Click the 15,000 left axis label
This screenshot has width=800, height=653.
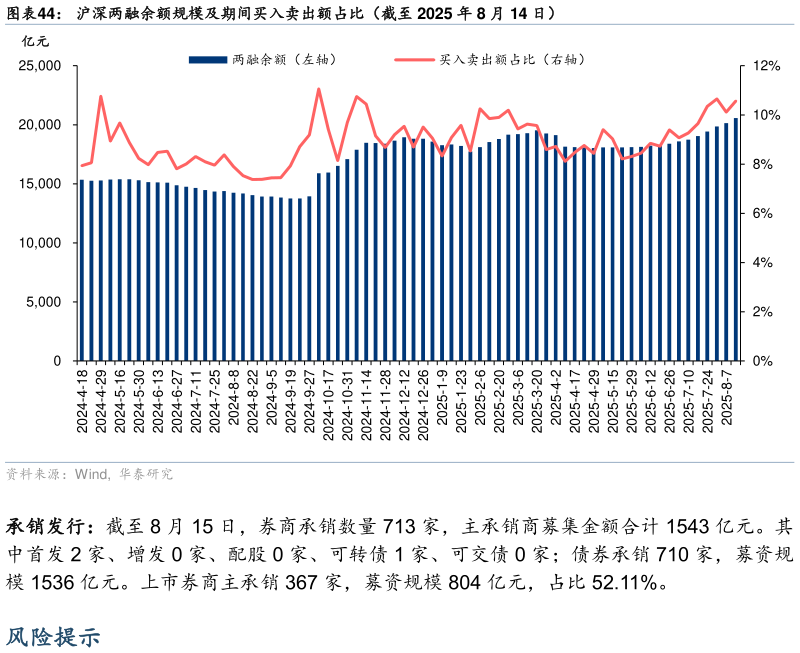click(x=41, y=184)
